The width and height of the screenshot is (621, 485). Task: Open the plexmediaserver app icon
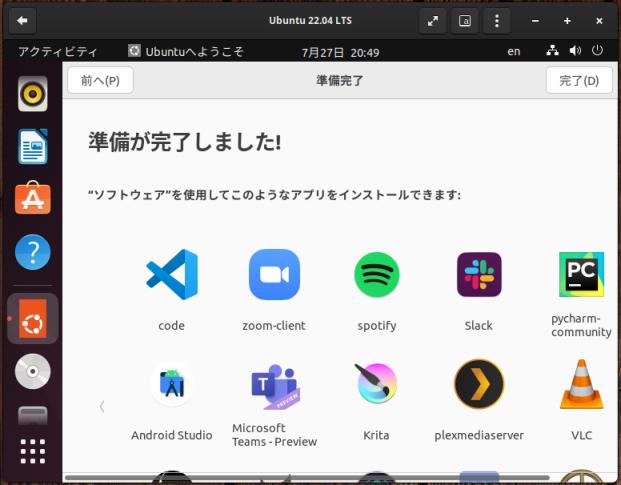tap(479, 384)
